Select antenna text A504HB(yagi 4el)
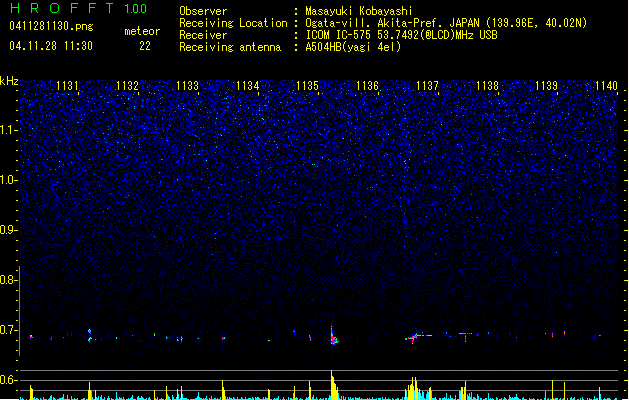 point(353,47)
